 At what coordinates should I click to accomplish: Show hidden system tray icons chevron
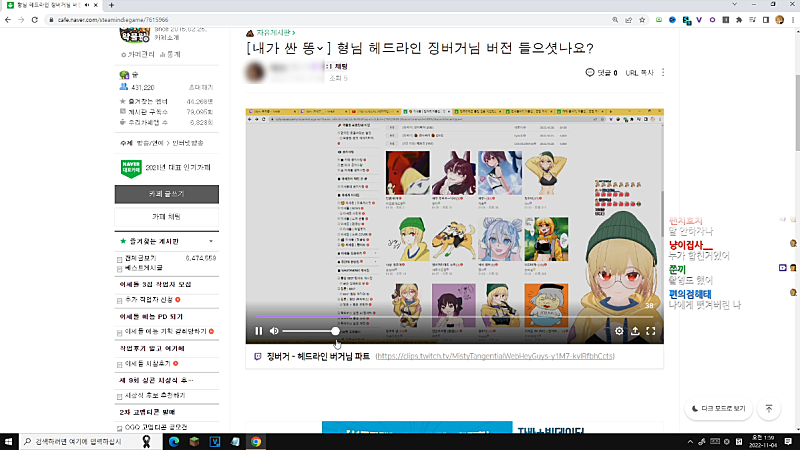click(x=690, y=442)
